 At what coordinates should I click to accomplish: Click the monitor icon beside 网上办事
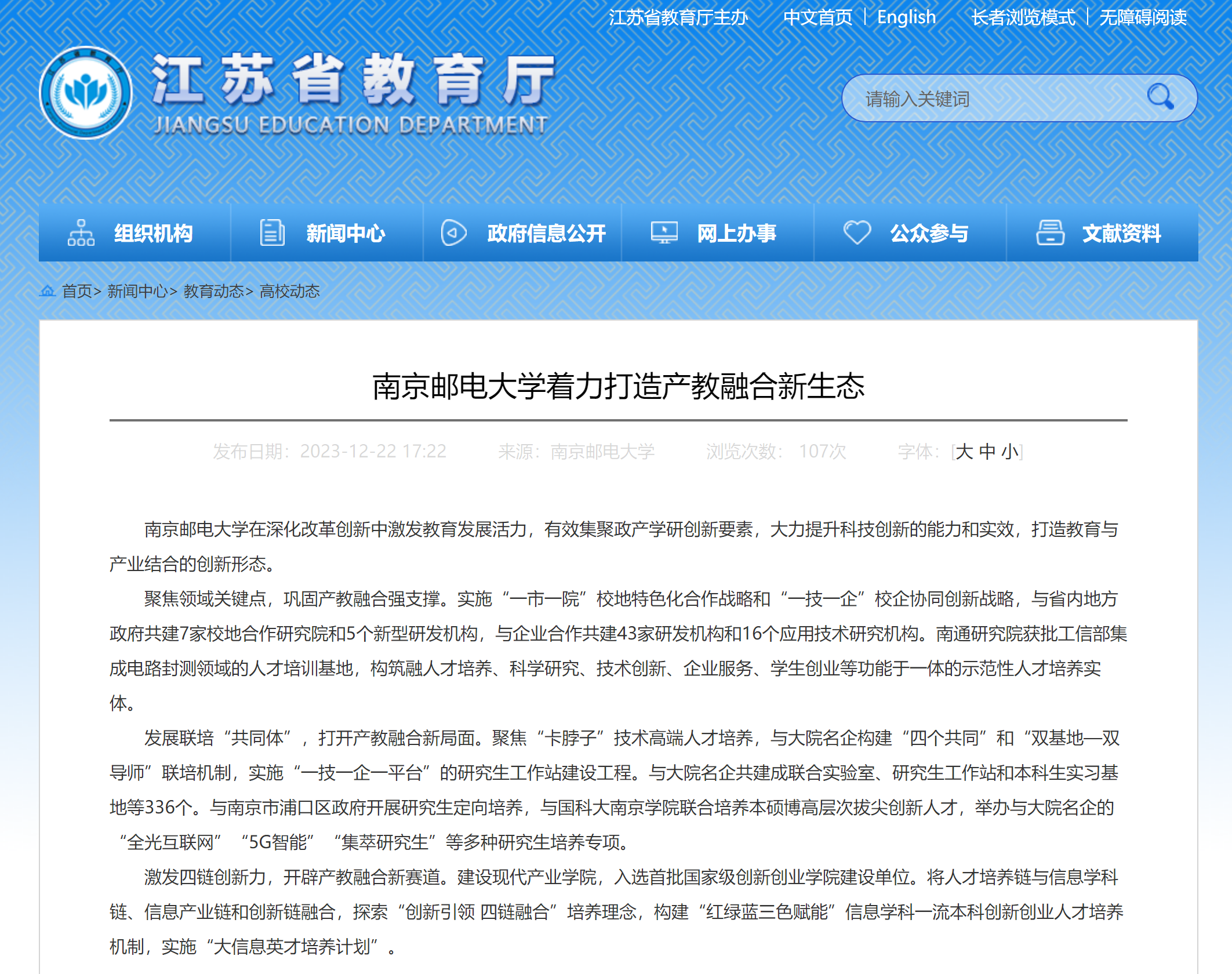click(x=664, y=232)
